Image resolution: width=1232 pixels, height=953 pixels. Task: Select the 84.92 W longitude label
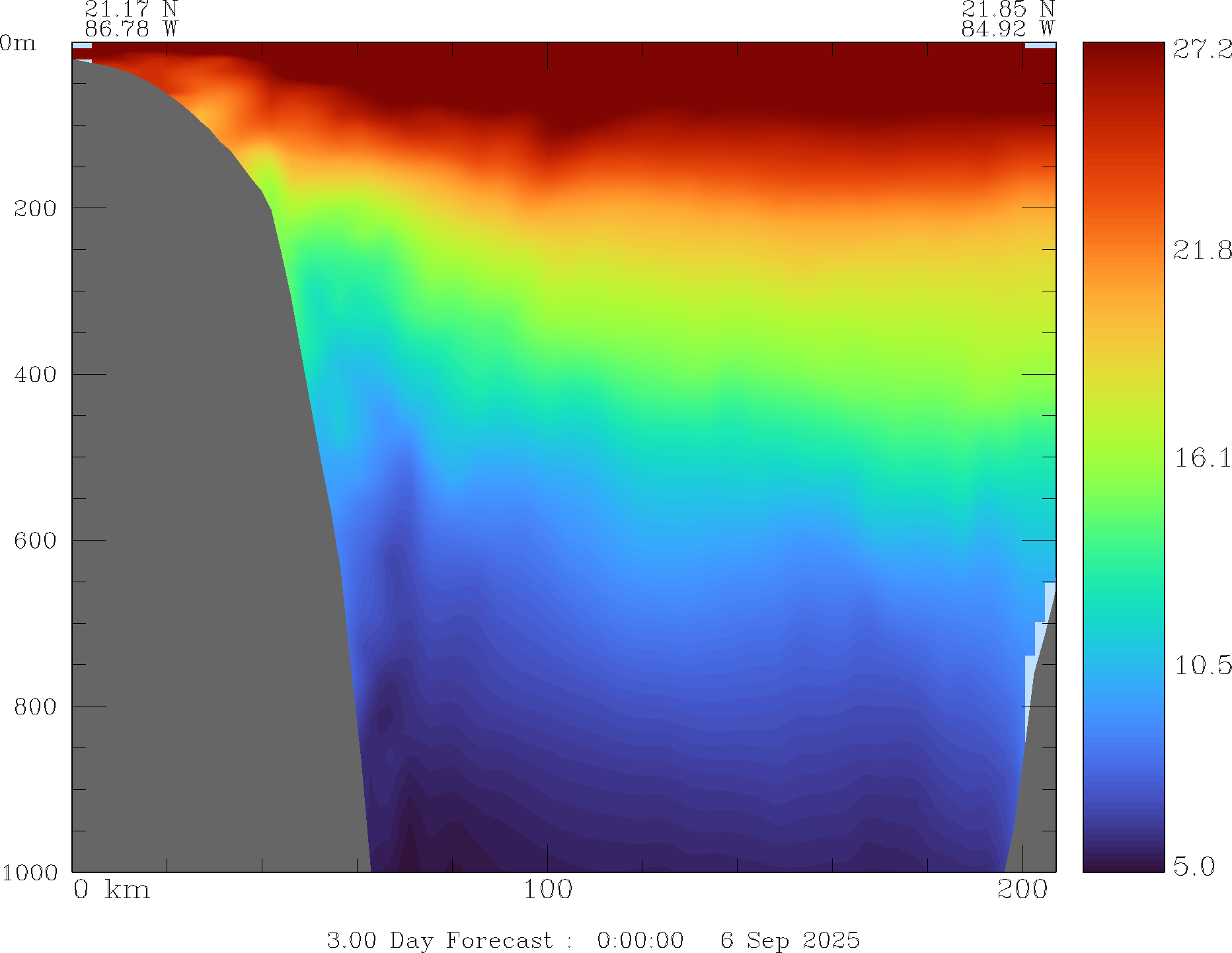[1007, 29]
